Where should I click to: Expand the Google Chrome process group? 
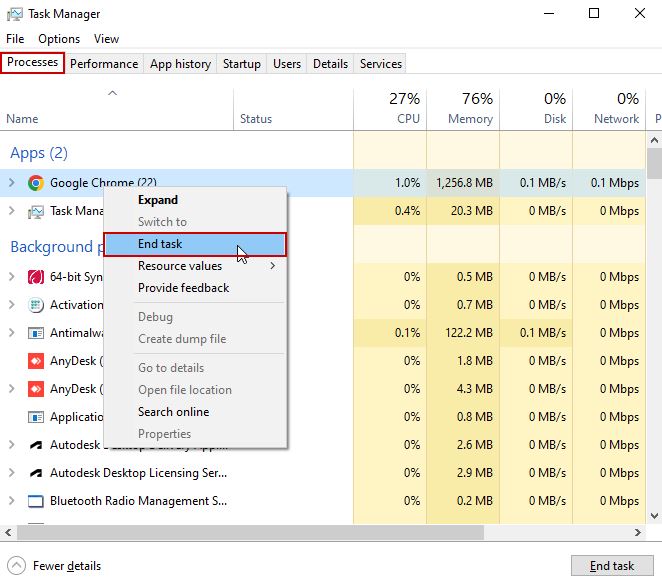(12, 183)
